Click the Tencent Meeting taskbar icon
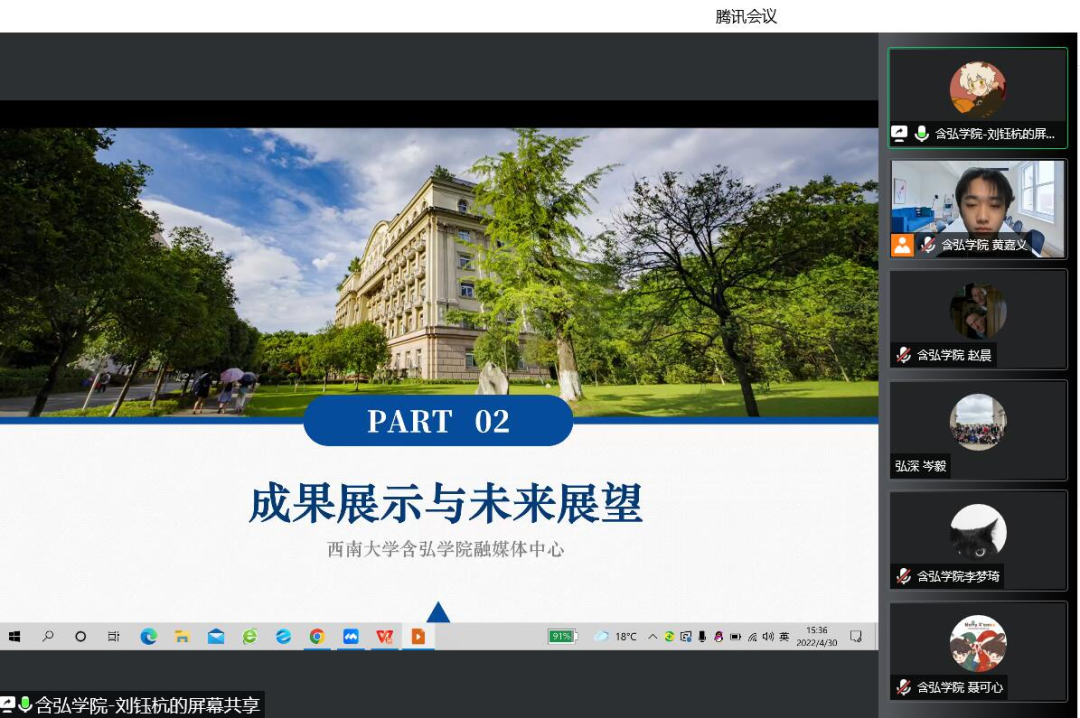Screen dimensions: 1080x718 coord(351,636)
